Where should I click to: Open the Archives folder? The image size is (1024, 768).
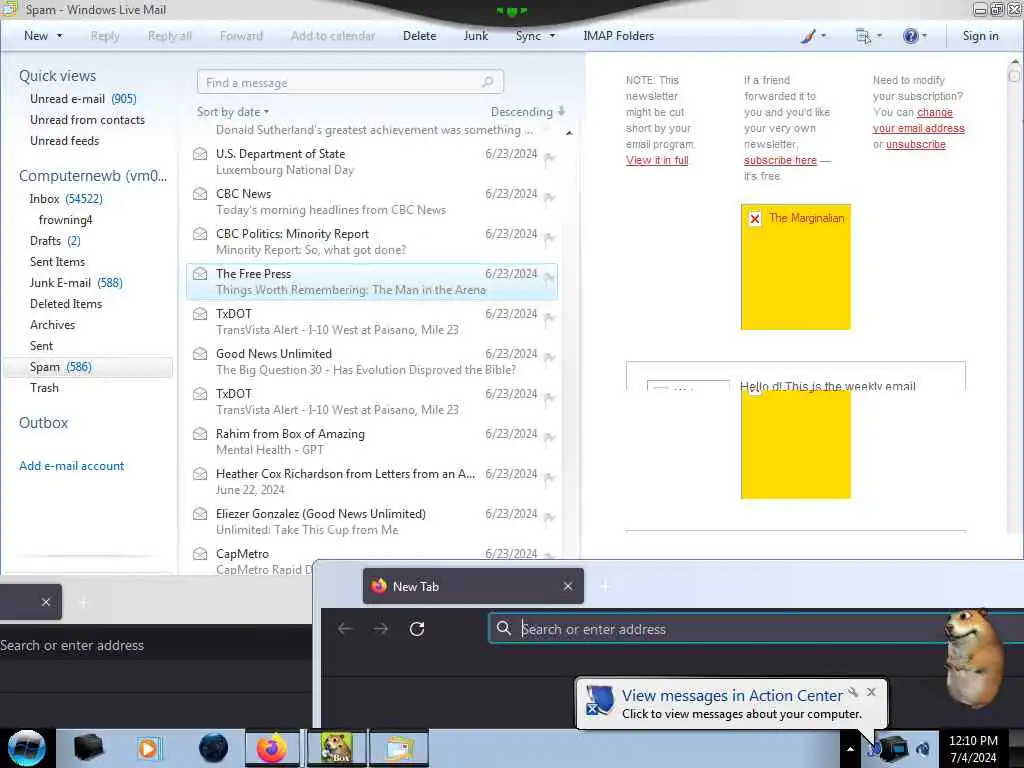coord(52,325)
